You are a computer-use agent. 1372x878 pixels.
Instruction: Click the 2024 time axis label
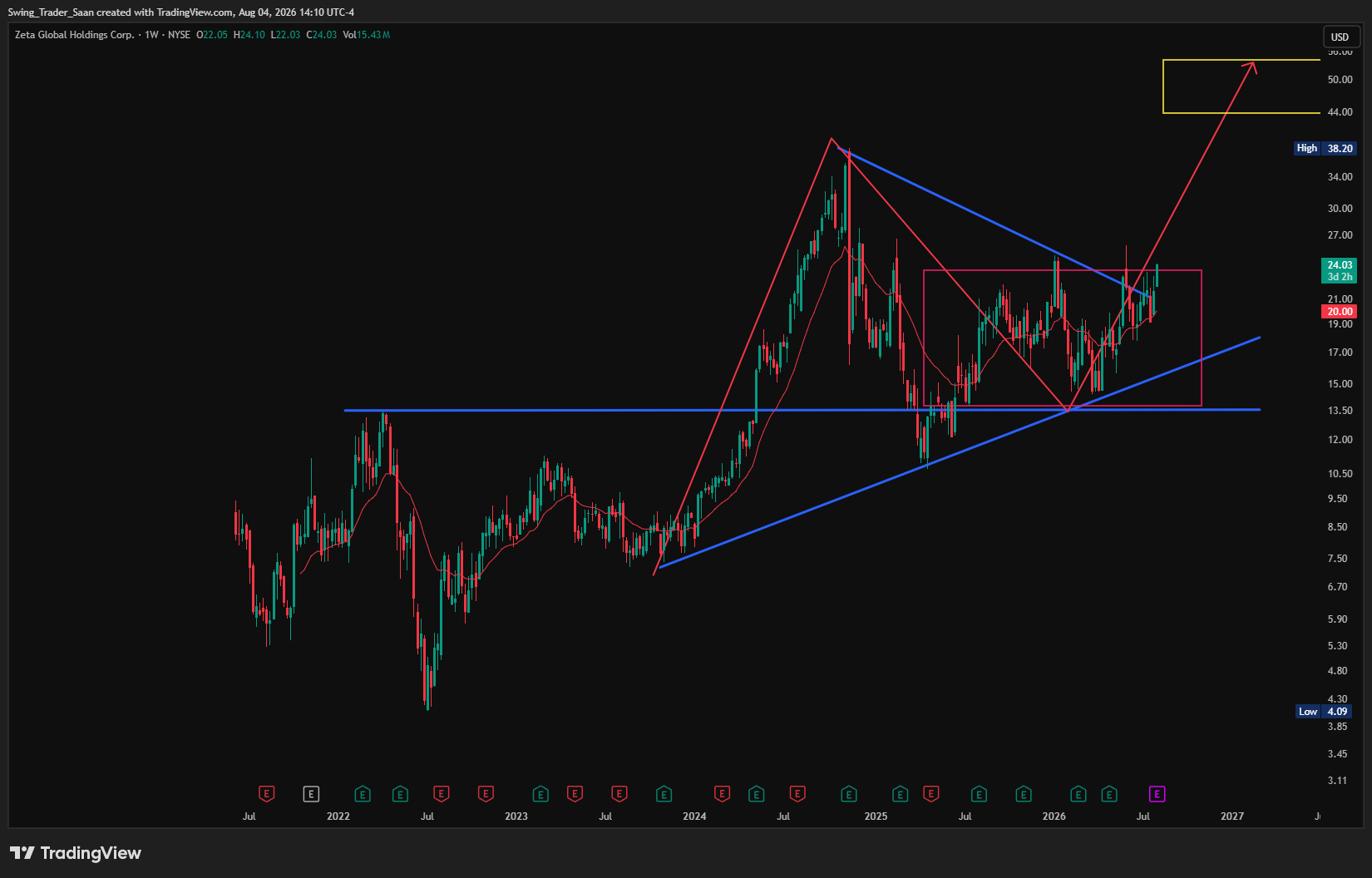coord(694,816)
